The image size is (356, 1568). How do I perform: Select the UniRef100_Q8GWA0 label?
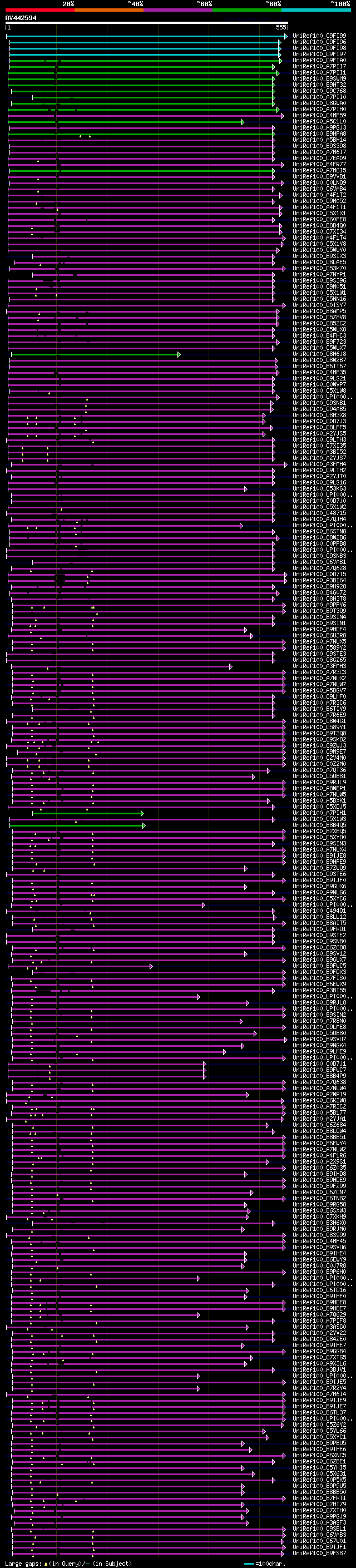(319, 103)
